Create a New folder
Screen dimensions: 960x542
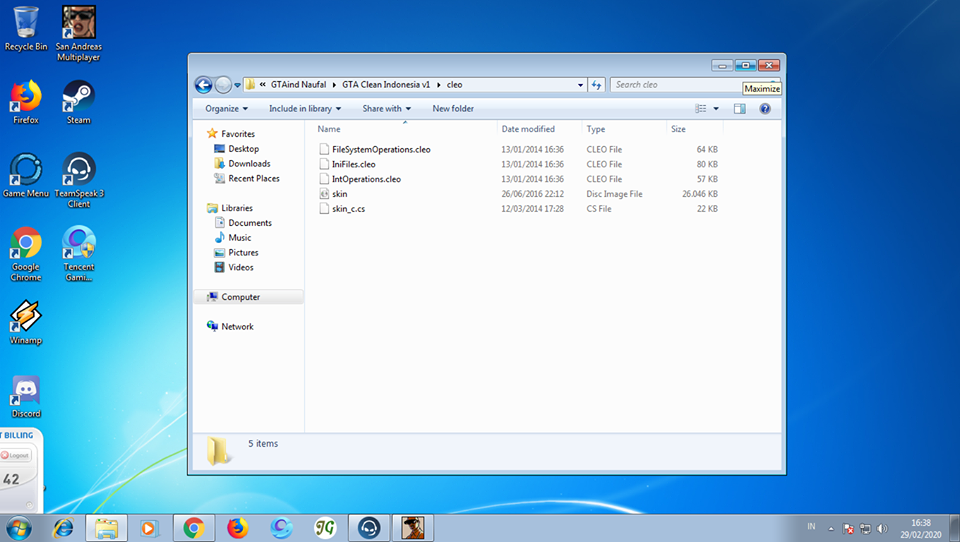tap(453, 108)
